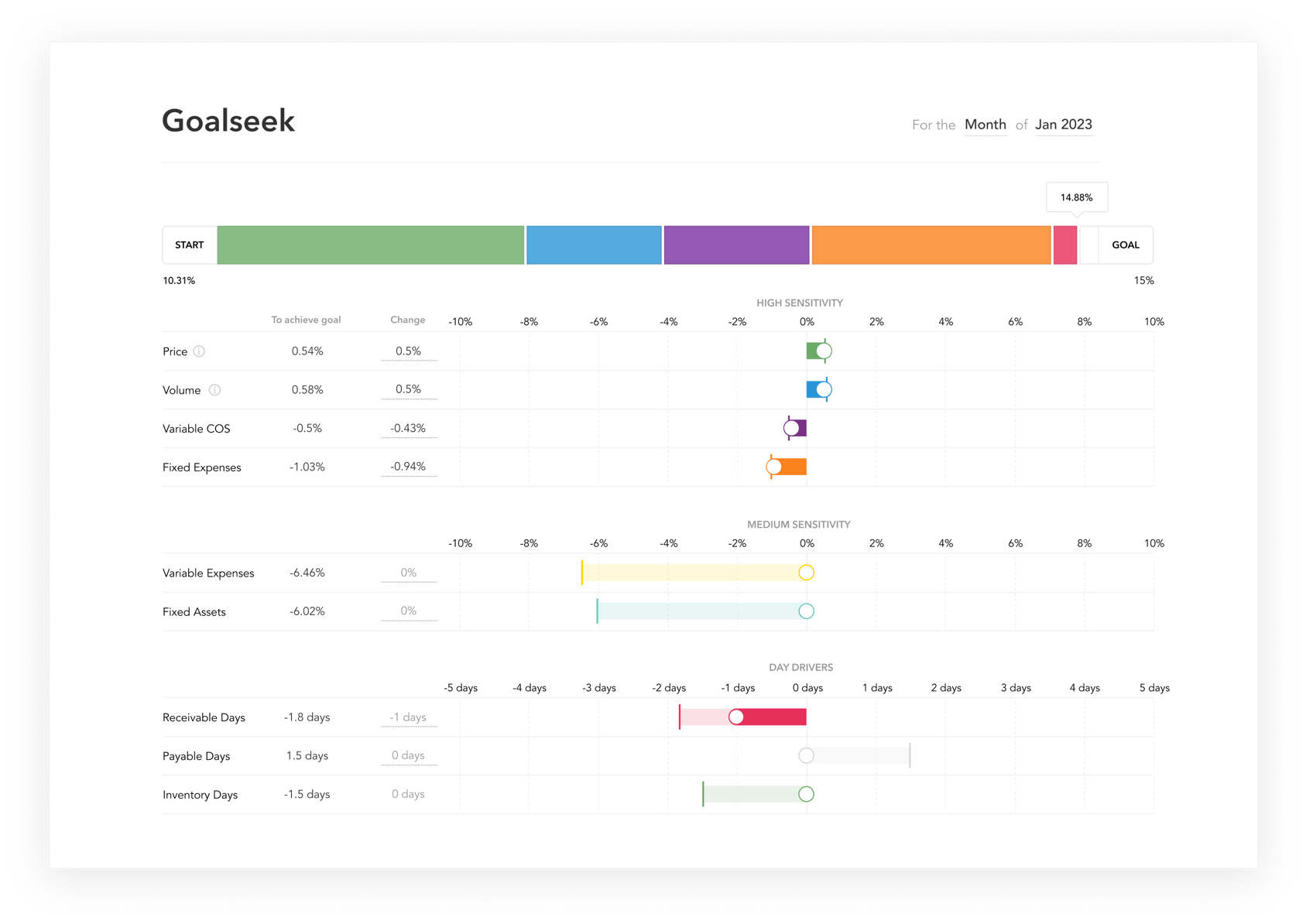Click the Variable COS slider handle
This screenshot has height=924, width=1306.
(791, 428)
